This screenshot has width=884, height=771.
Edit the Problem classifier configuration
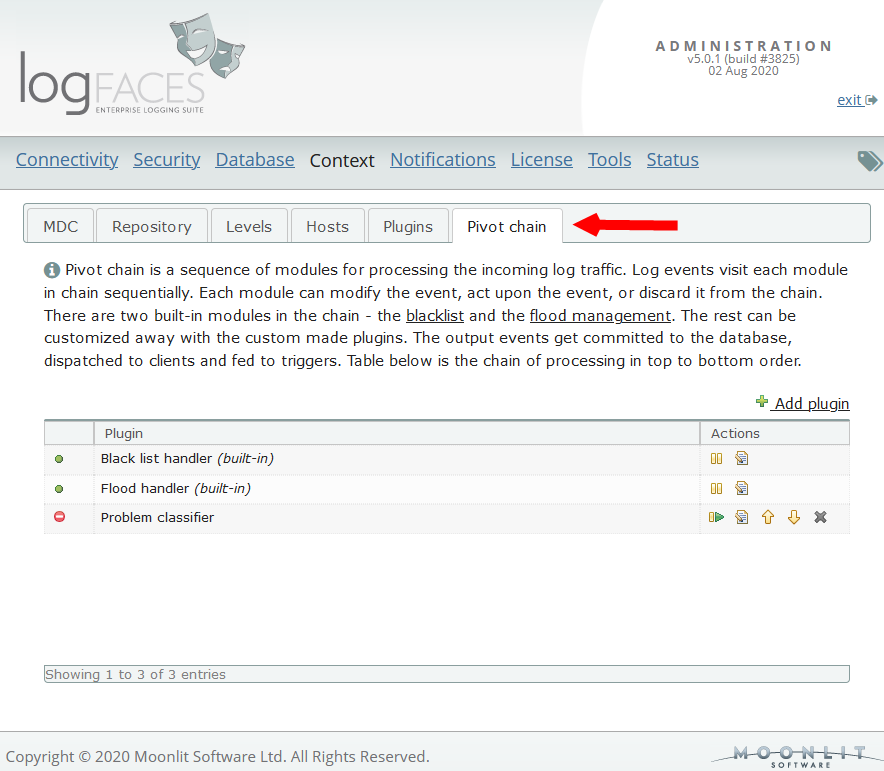[x=742, y=517]
